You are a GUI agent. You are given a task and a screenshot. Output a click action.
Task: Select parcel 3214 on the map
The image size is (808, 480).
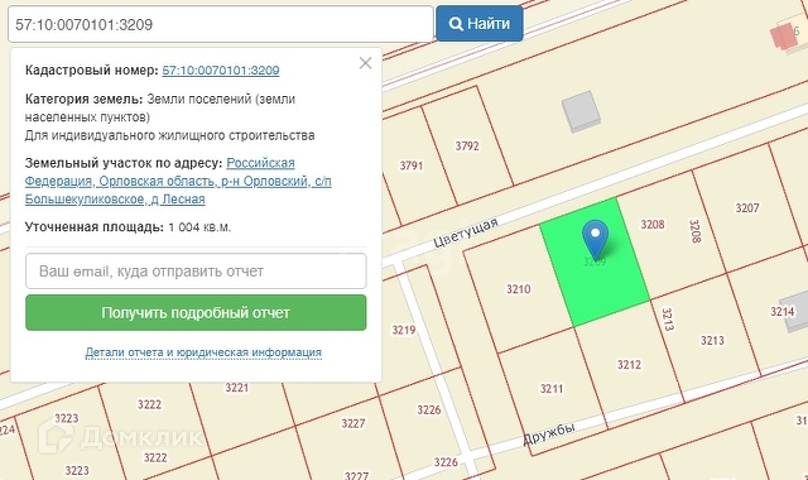click(x=782, y=311)
